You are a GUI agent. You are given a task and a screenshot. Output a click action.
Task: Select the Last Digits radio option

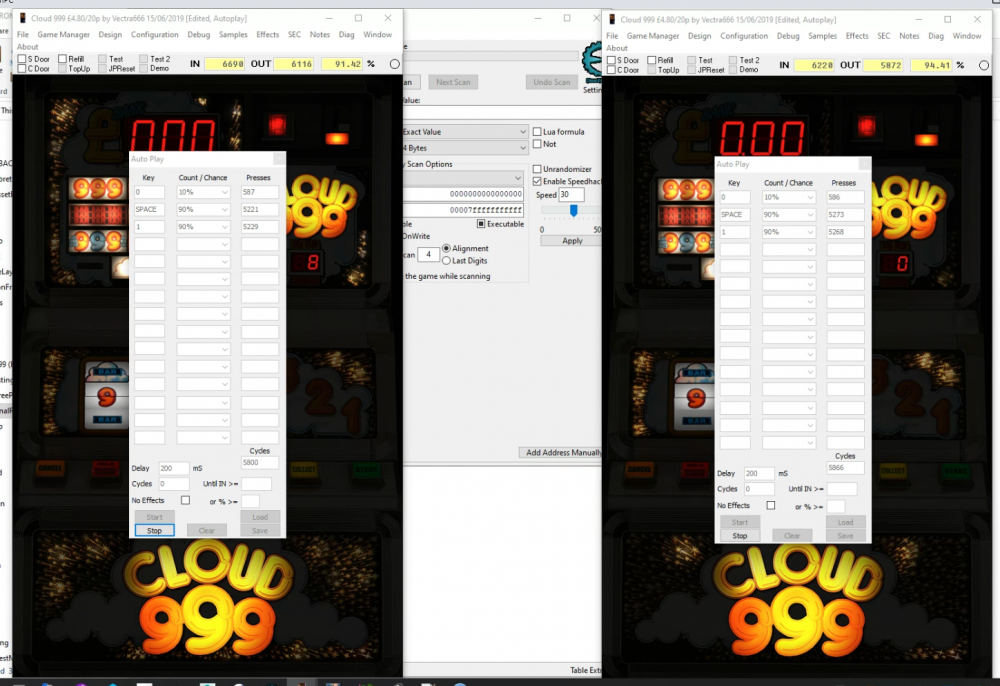click(x=446, y=261)
